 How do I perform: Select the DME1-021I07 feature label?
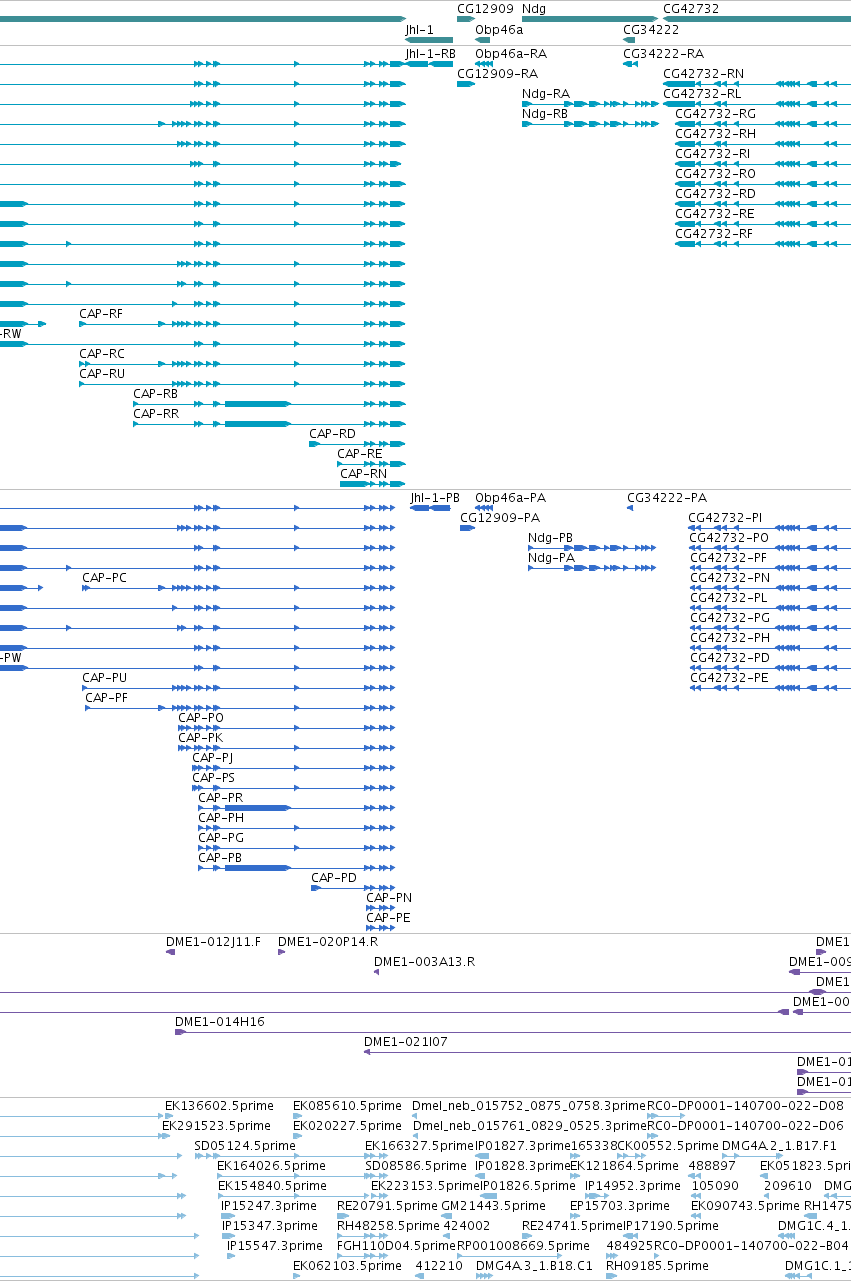406,1042
